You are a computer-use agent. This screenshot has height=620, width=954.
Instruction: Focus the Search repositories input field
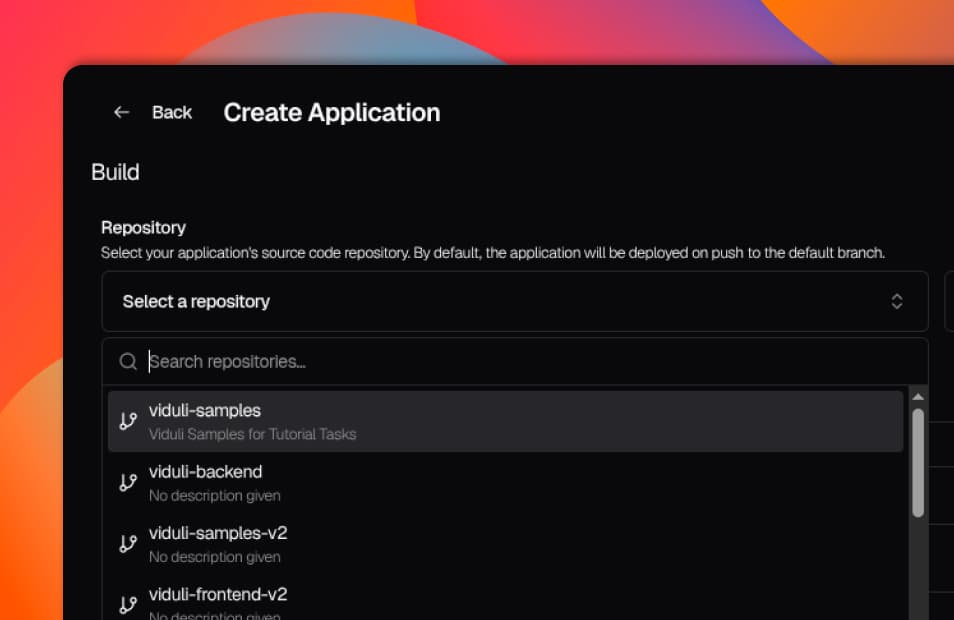click(530, 362)
